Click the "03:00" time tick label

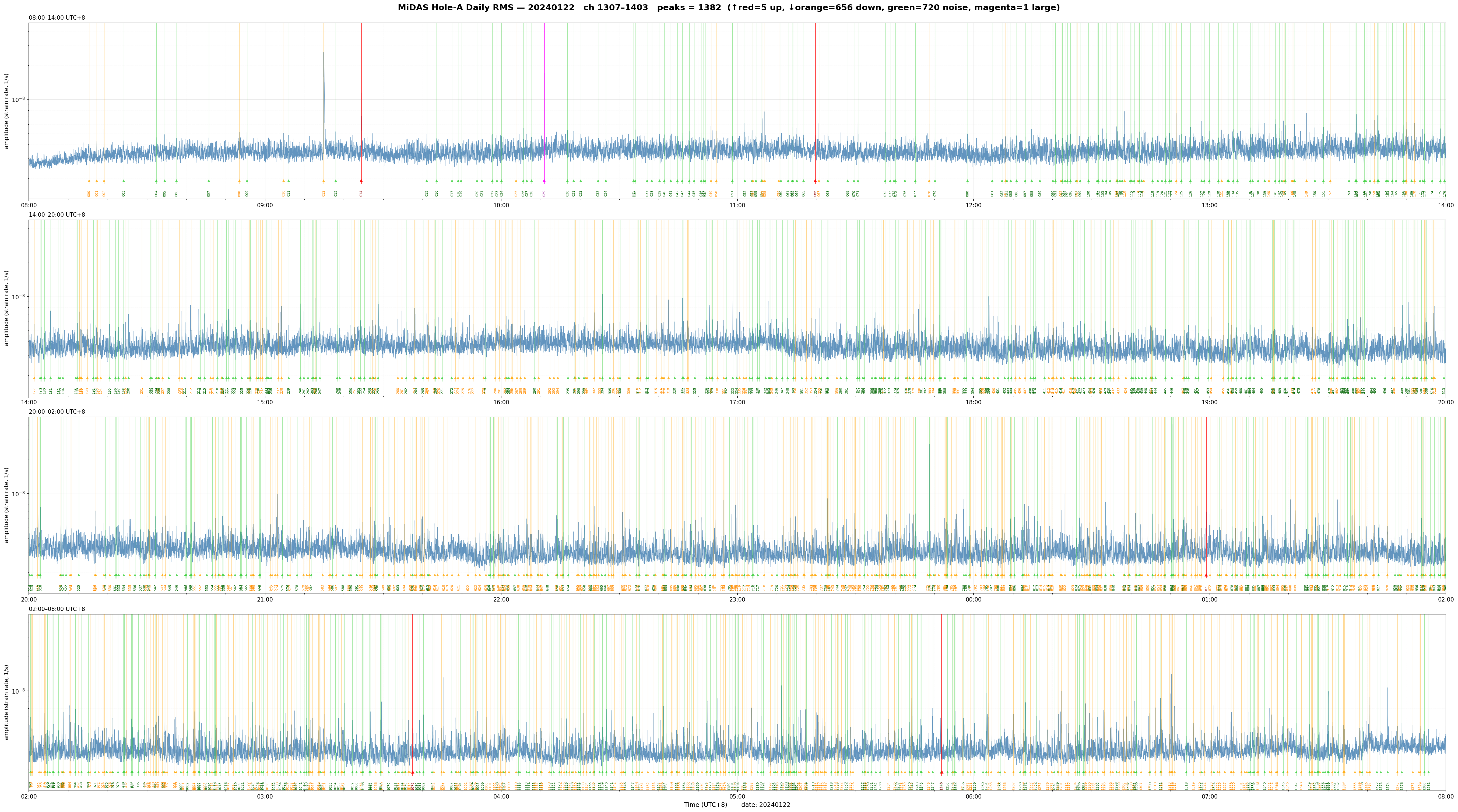point(265,796)
